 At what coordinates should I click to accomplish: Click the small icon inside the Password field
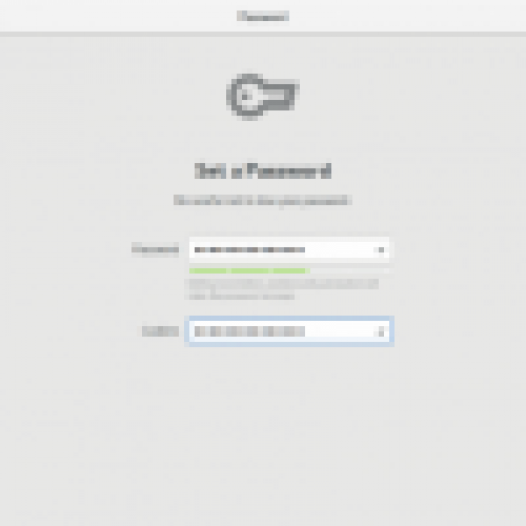tap(381, 250)
